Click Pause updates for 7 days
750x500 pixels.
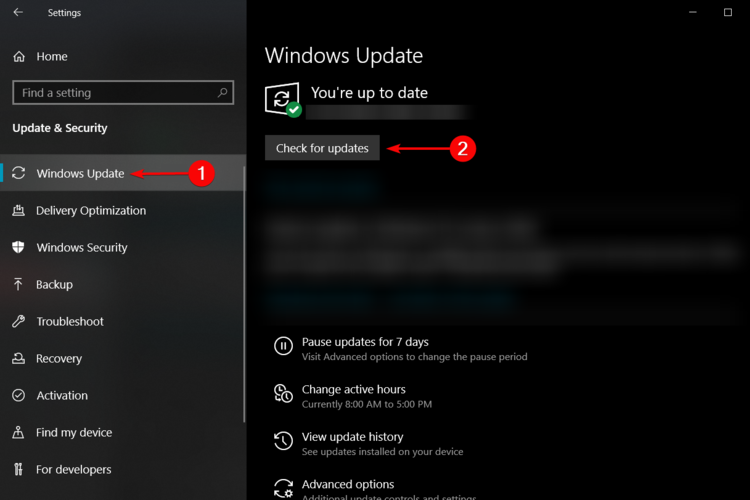tap(365, 342)
